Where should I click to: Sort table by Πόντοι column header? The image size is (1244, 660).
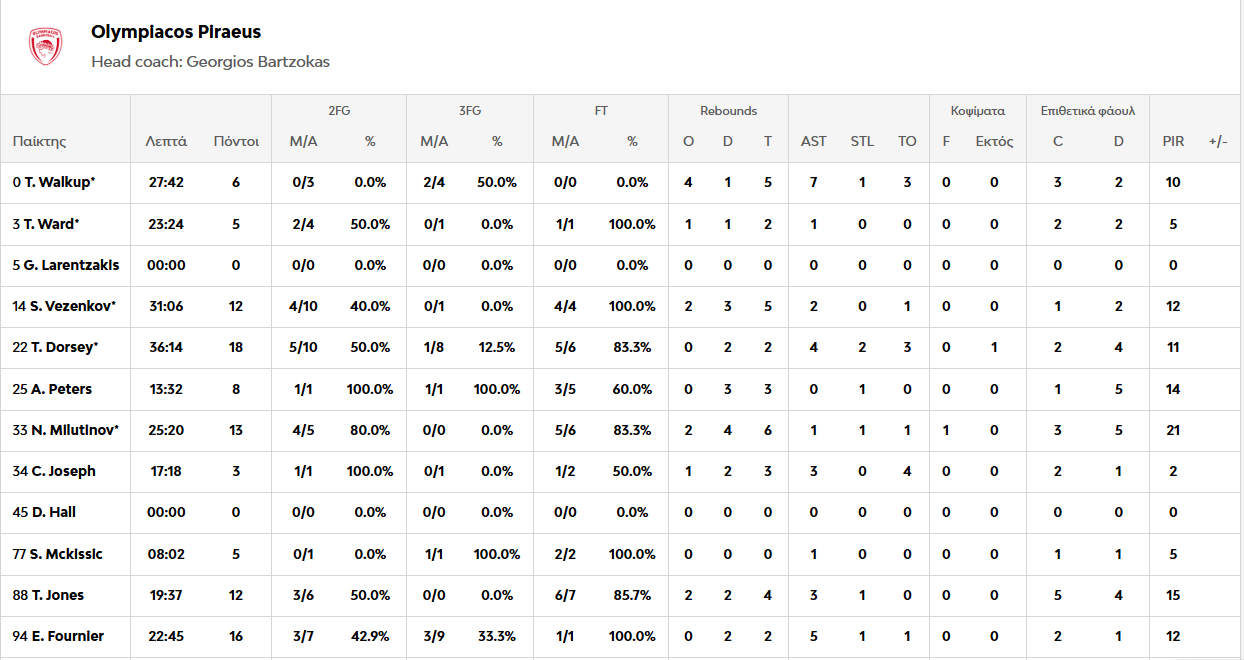click(236, 141)
